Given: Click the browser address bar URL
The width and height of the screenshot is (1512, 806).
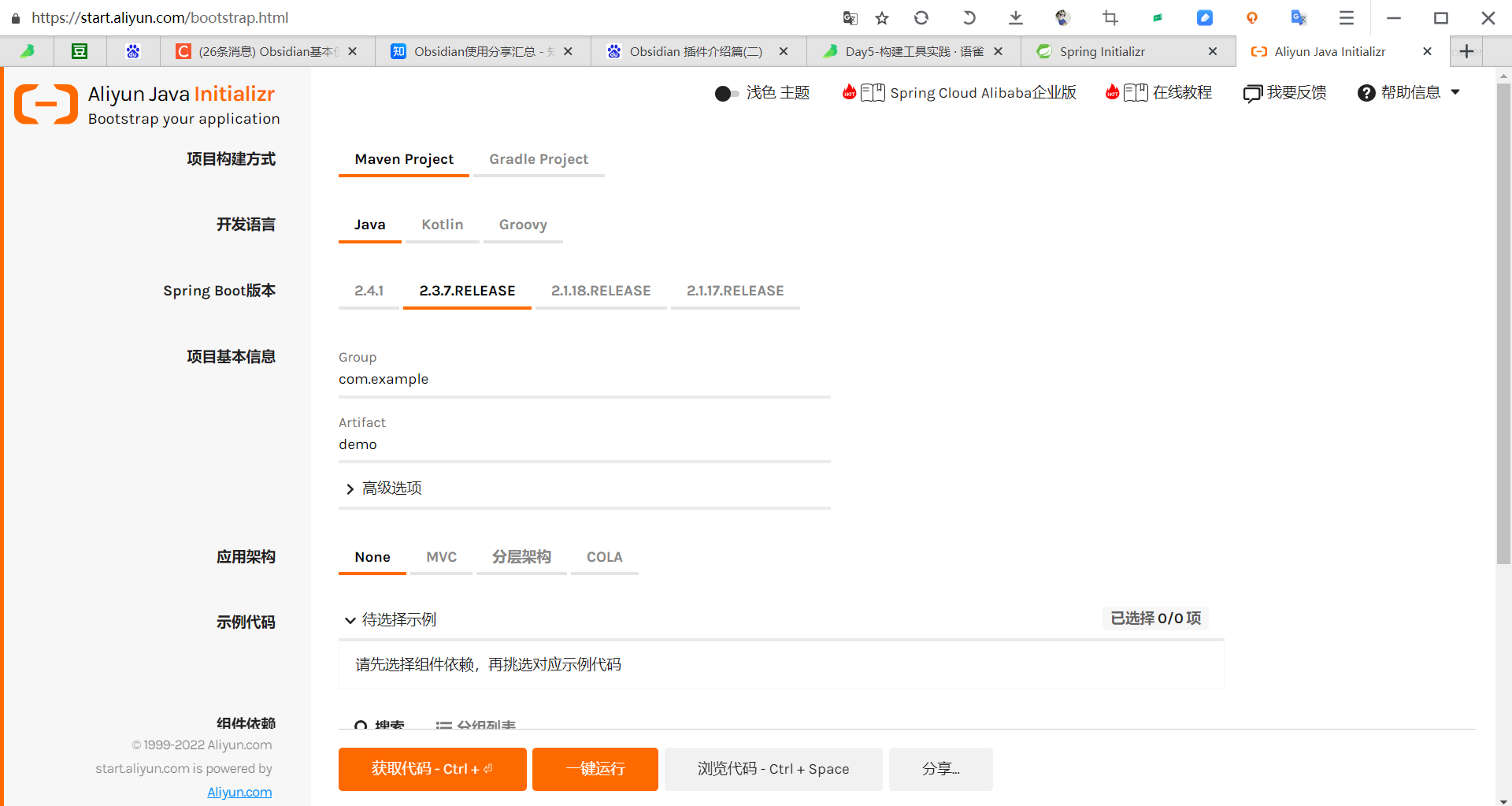Looking at the screenshot, I should pos(160,17).
